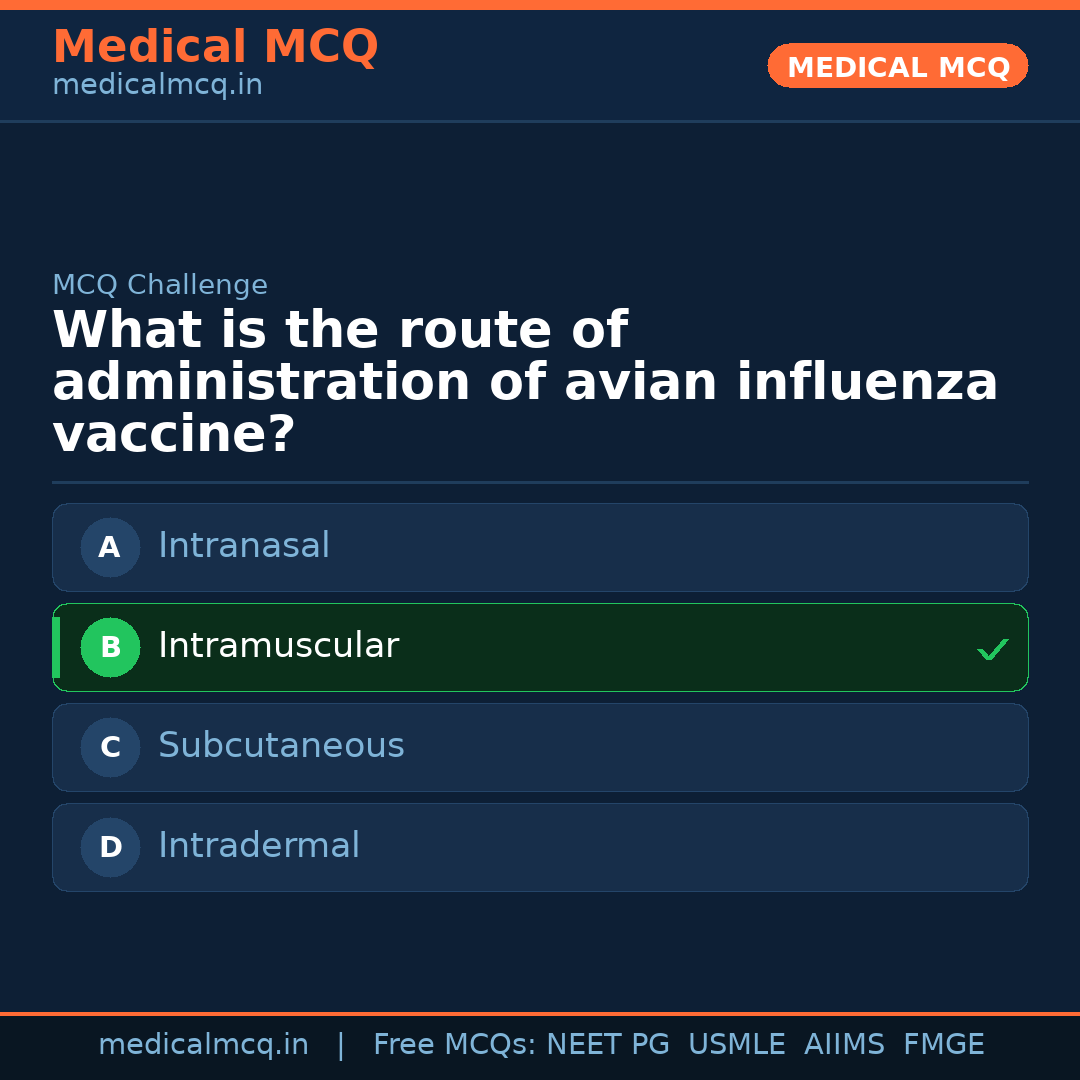The width and height of the screenshot is (1080, 1080).
Task: Click USMLE in the footer
Action: (x=736, y=1045)
